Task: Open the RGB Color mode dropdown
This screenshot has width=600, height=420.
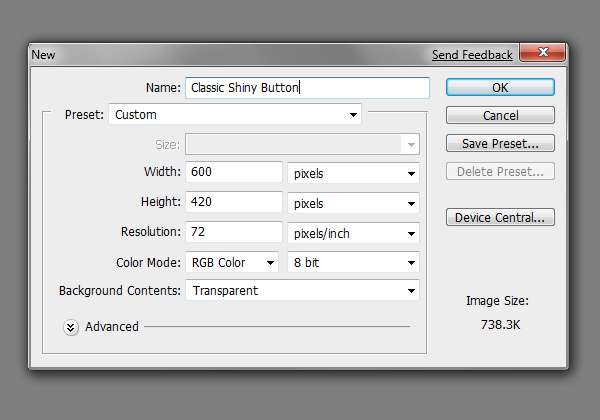Action: click(x=232, y=262)
